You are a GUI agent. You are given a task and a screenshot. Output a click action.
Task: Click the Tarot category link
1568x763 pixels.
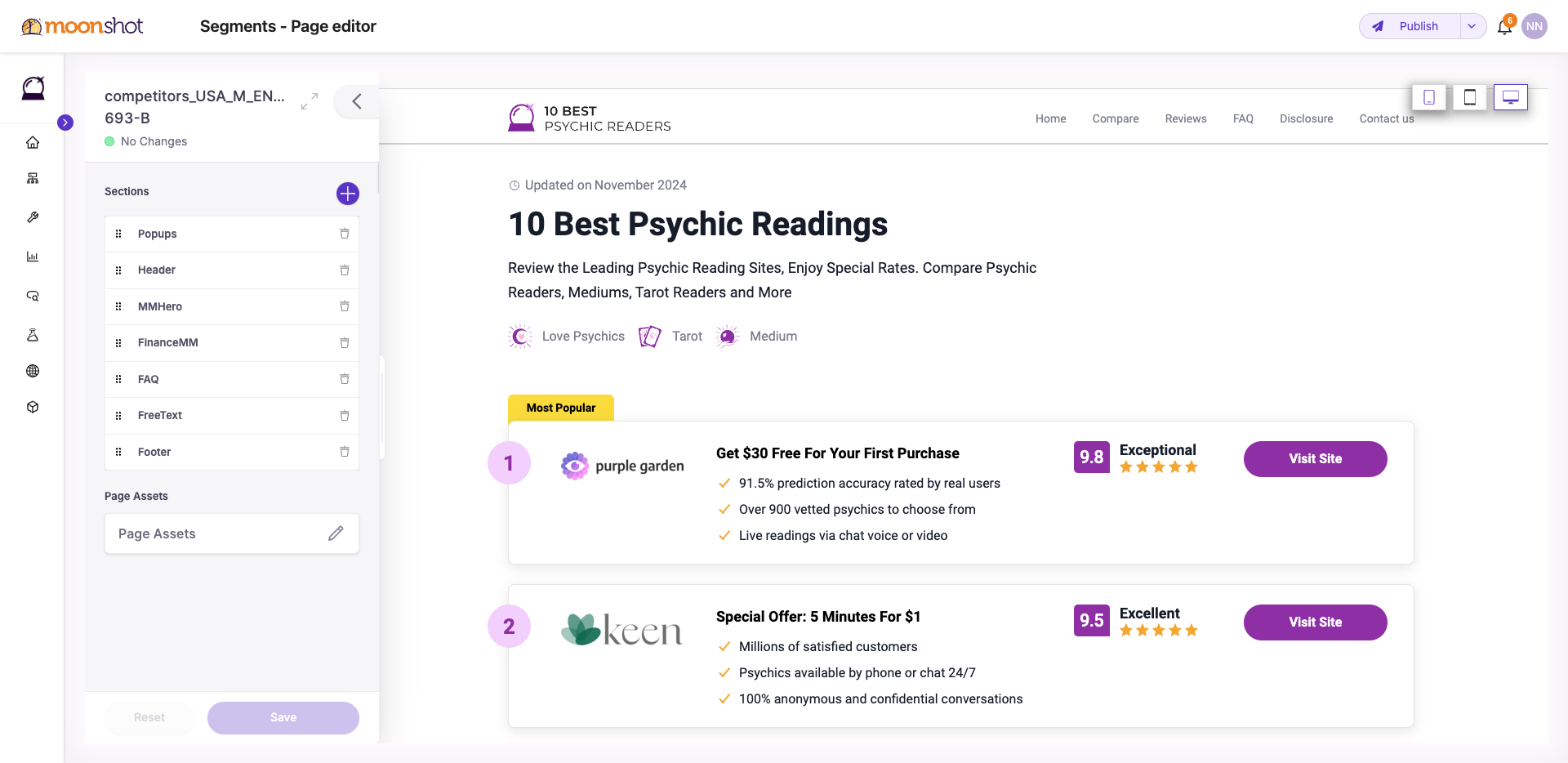click(670, 336)
